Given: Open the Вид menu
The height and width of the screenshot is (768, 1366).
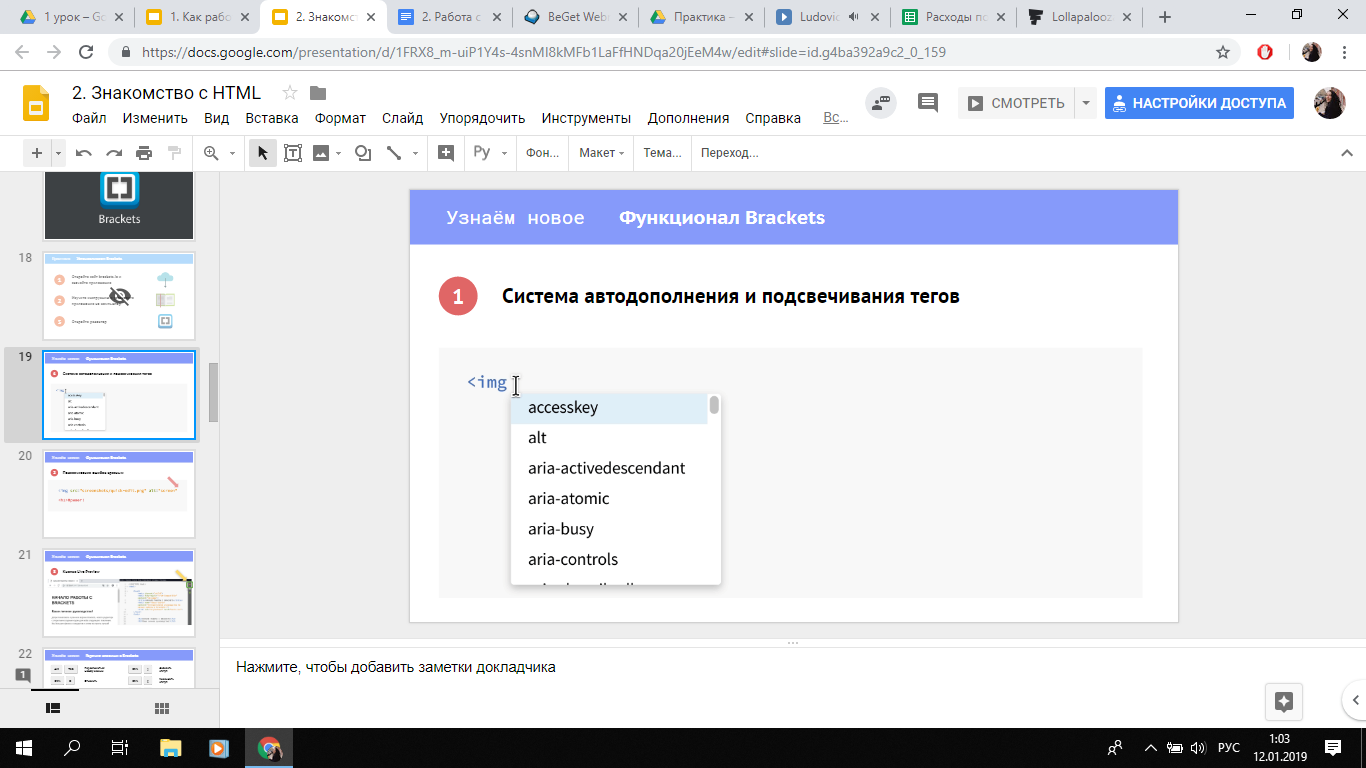Looking at the screenshot, I should coord(217,118).
